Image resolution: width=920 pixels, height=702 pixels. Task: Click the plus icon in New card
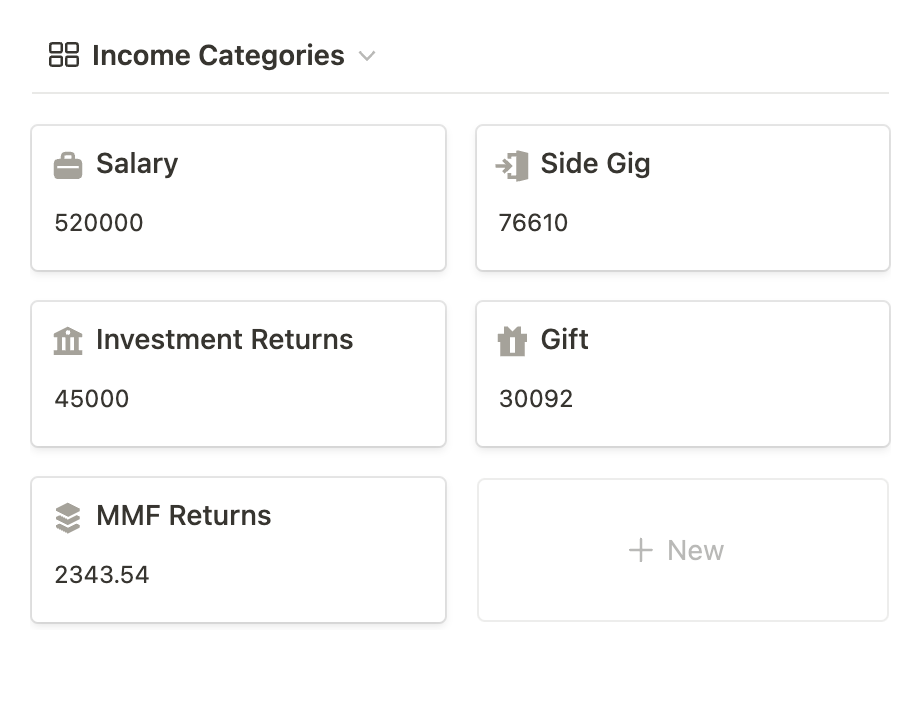[x=640, y=550]
